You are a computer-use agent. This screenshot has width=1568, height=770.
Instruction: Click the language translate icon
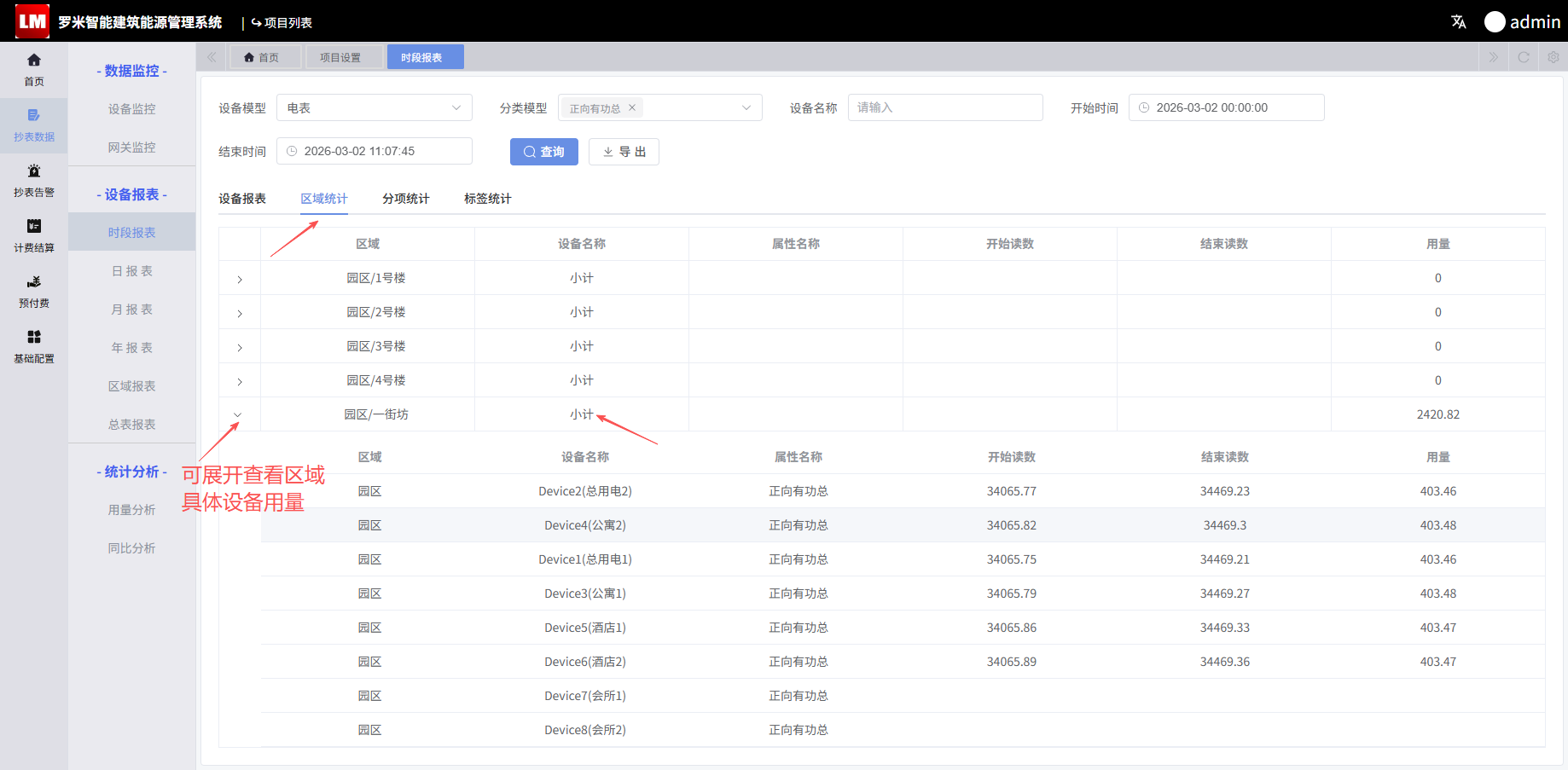1459,21
